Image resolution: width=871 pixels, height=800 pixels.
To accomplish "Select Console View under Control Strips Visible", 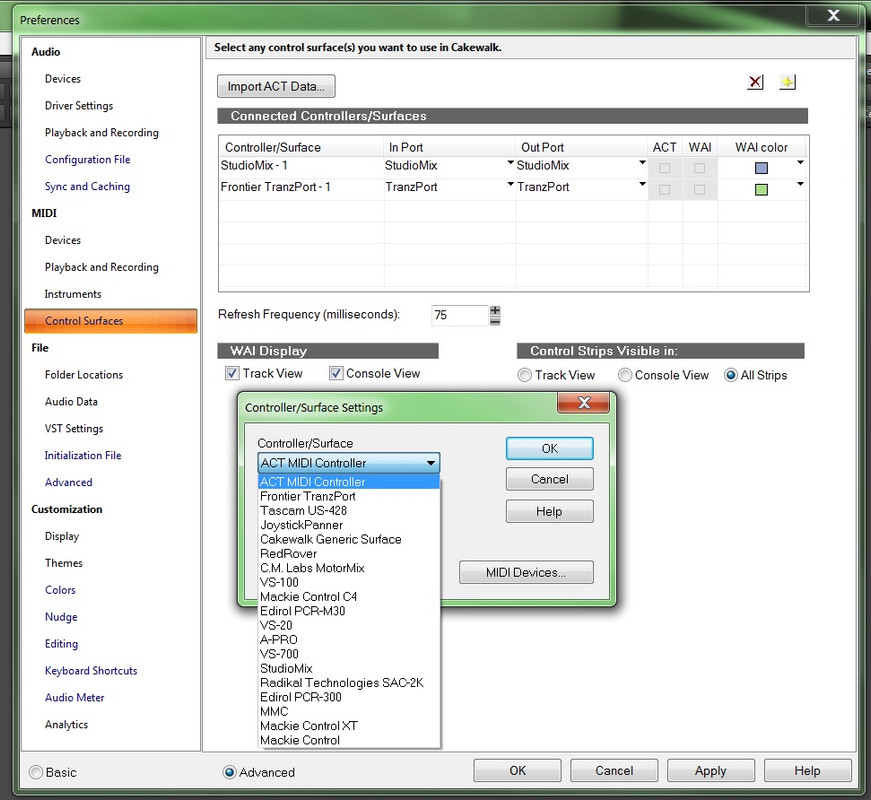I will [625, 376].
